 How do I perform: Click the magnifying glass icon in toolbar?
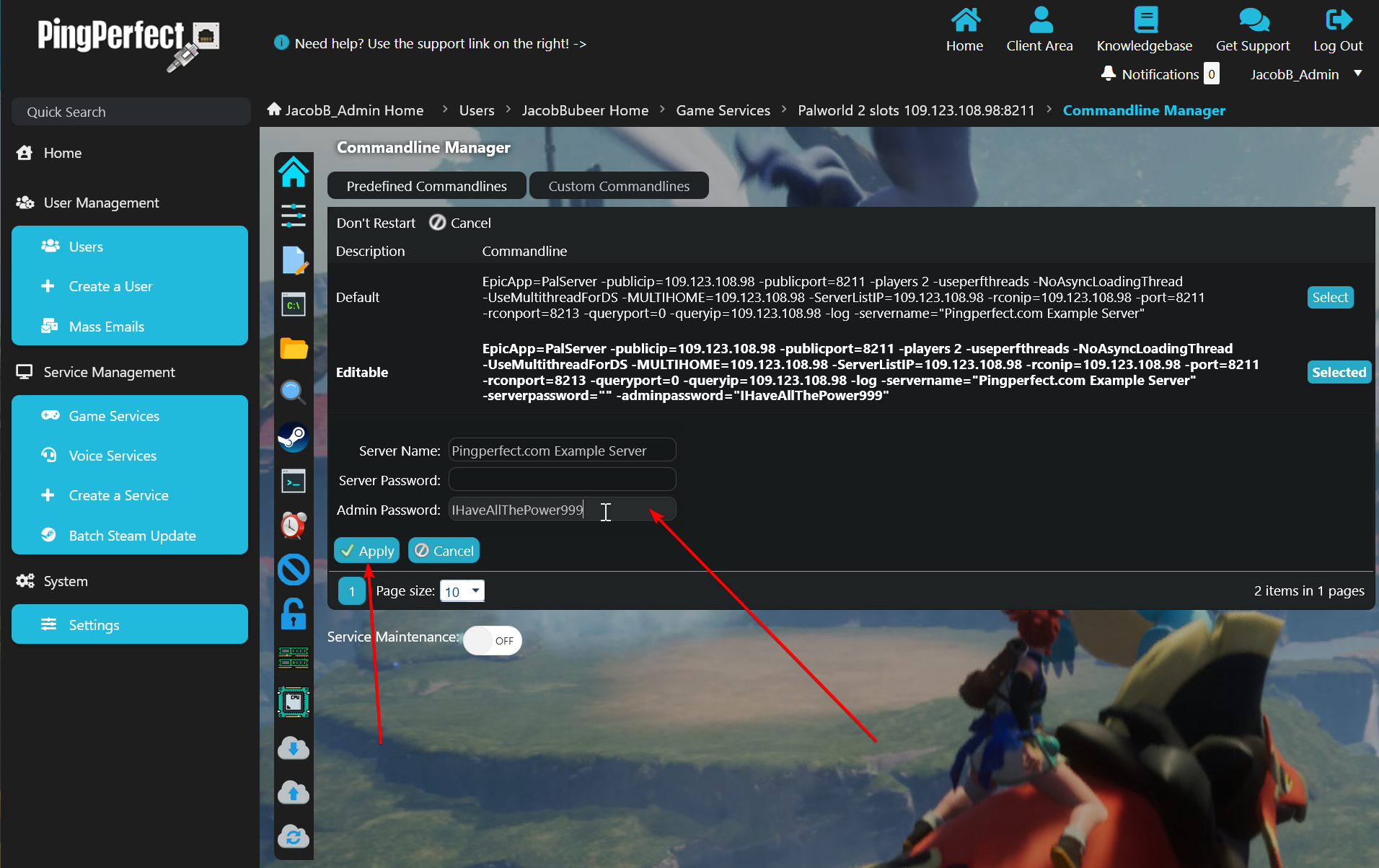[294, 392]
